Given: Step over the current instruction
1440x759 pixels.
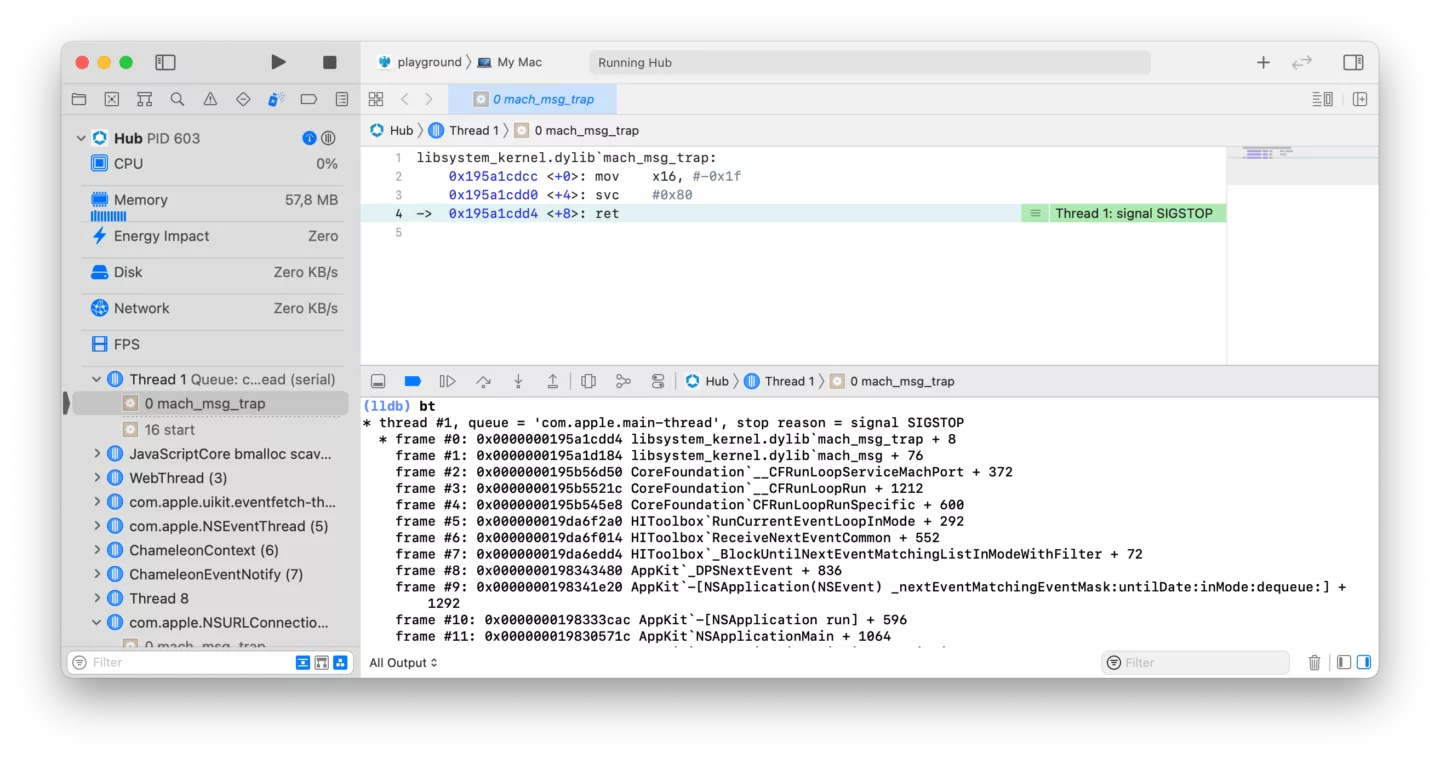Looking at the screenshot, I should click(483, 381).
